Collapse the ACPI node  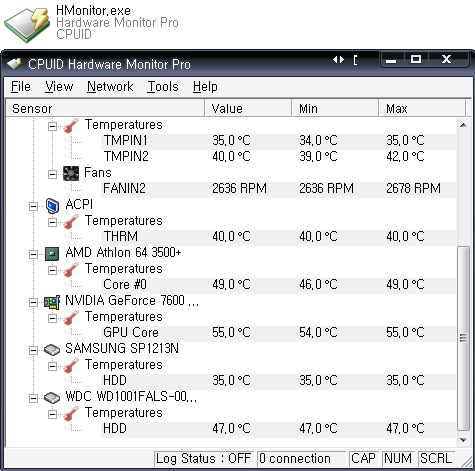tap(33, 206)
